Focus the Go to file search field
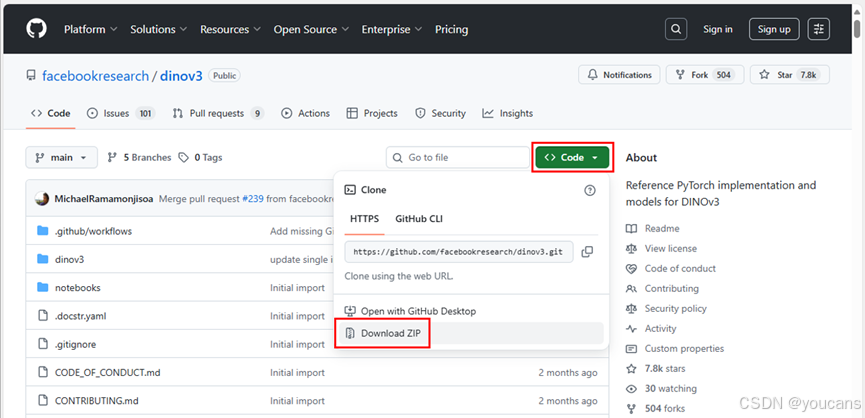This screenshot has width=865, height=418. pyautogui.click(x=458, y=158)
